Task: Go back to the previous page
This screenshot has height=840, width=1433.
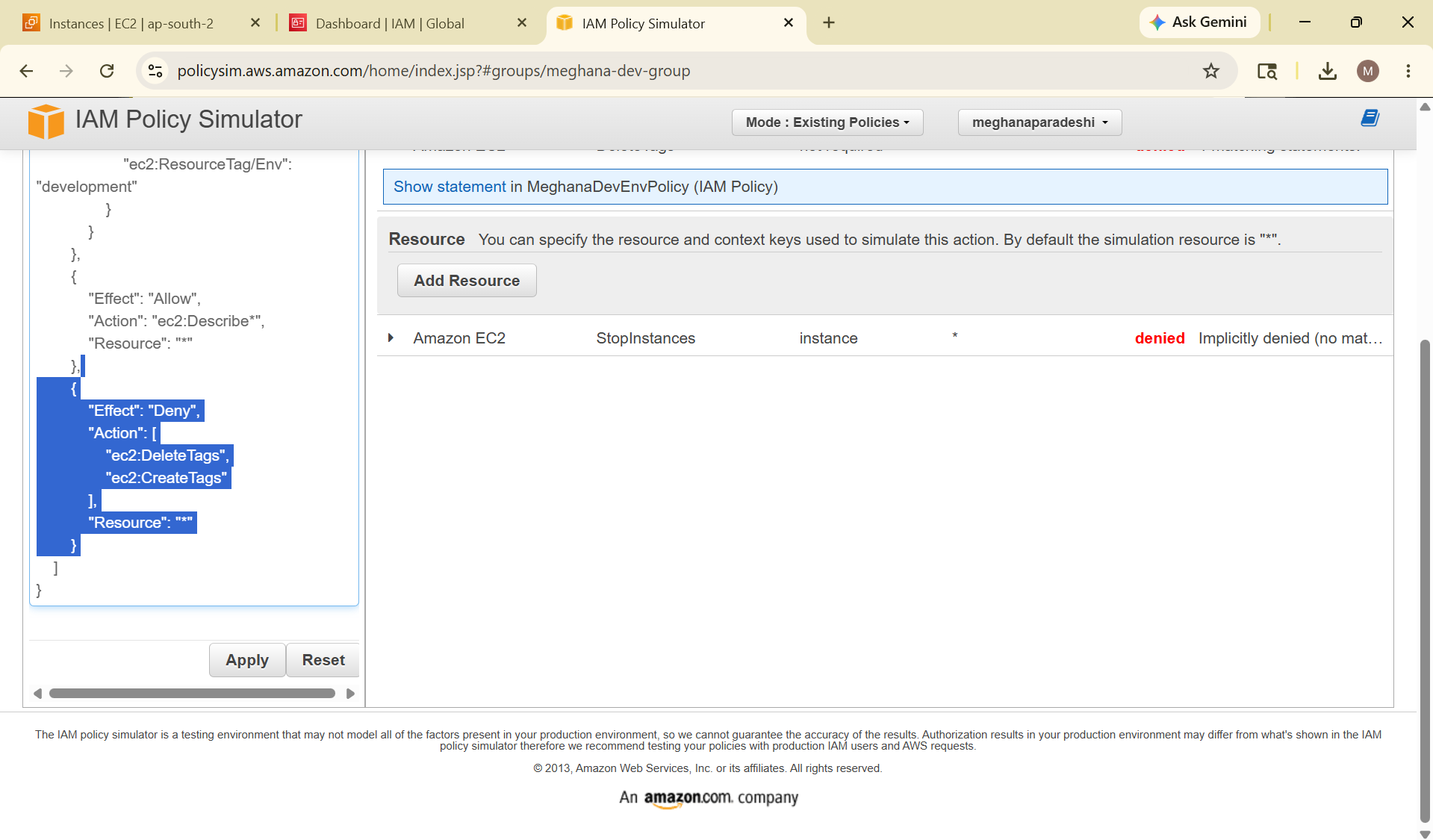Action: pyautogui.click(x=27, y=71)
